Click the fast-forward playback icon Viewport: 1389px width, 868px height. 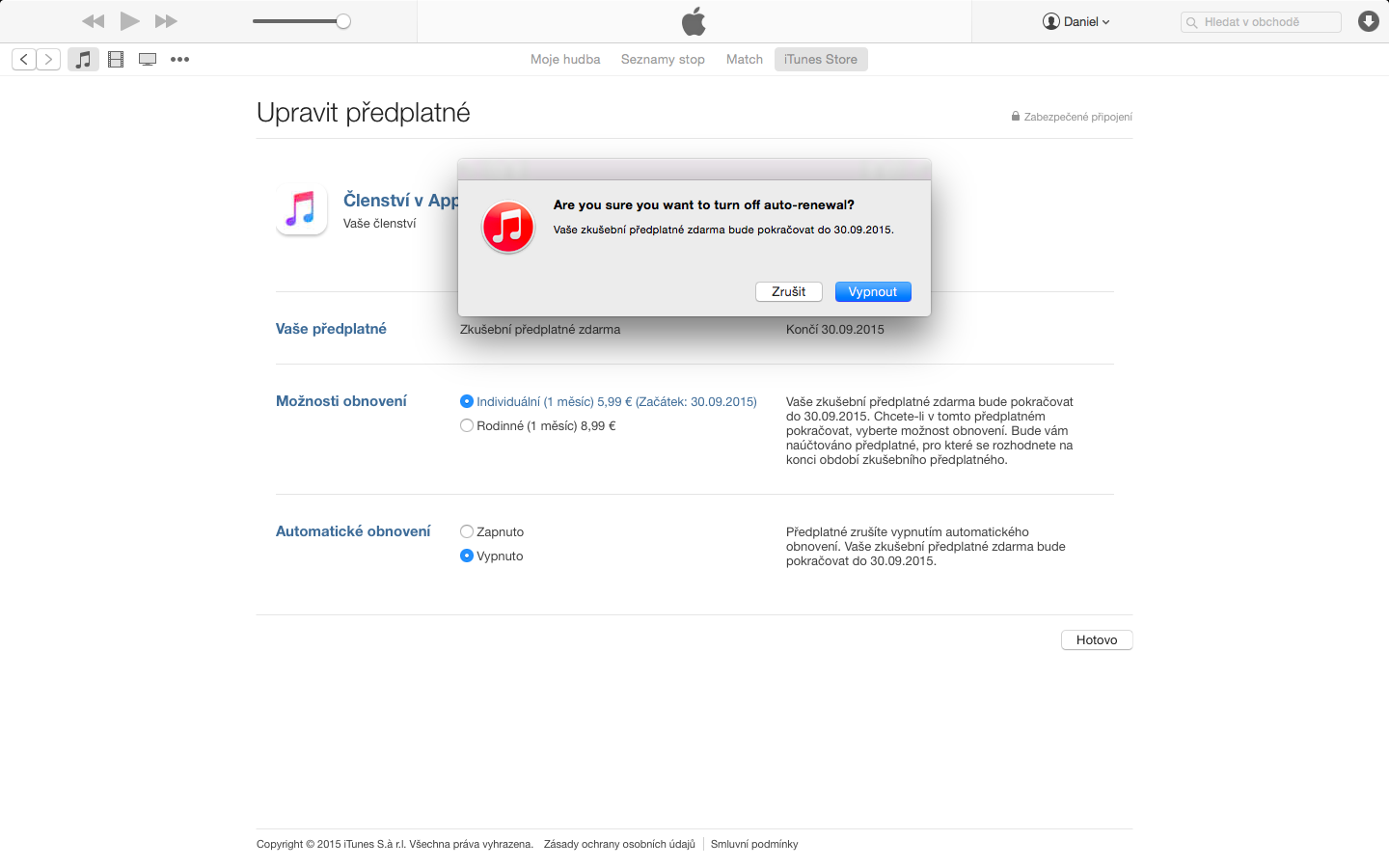(x=166, y=21)
